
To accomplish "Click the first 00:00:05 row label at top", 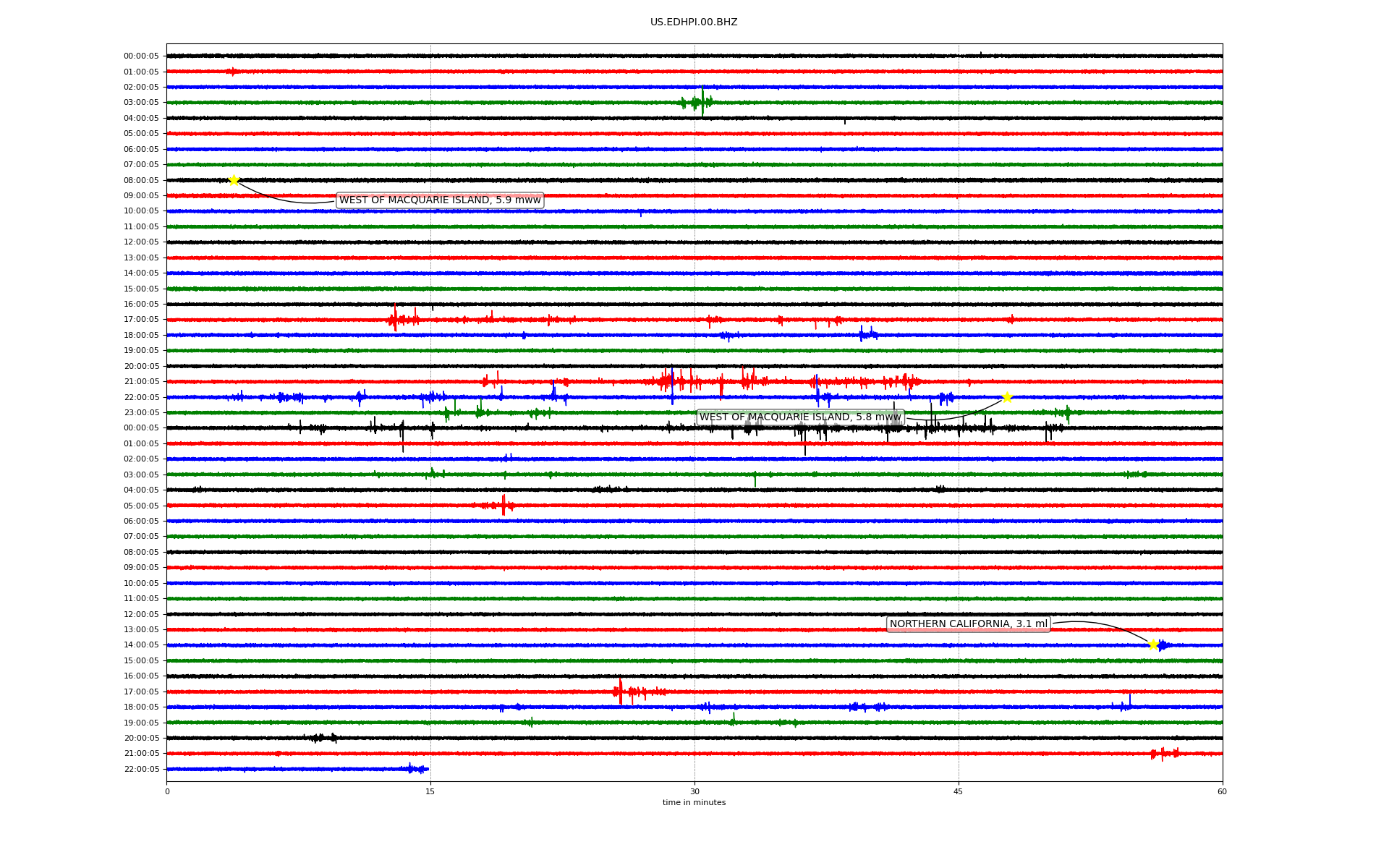I will tap(141, 56).
